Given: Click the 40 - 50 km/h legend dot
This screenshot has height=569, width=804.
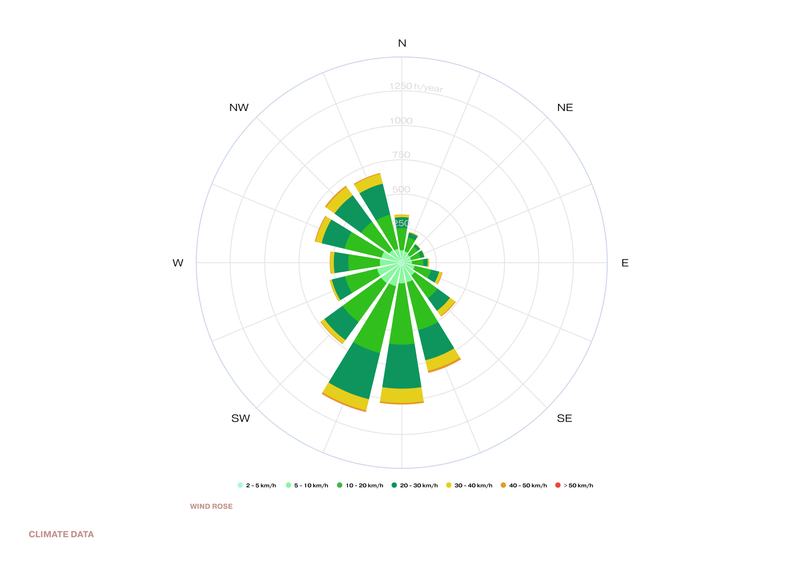Looking at the screenshot, I should click(x=503, y=485).
